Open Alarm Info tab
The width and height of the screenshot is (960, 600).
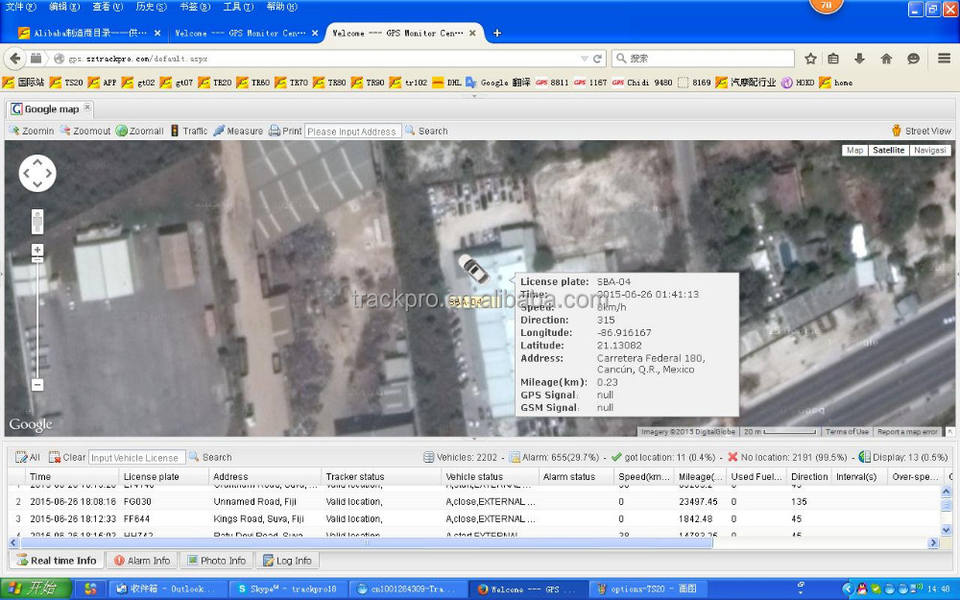coord(141,560)
